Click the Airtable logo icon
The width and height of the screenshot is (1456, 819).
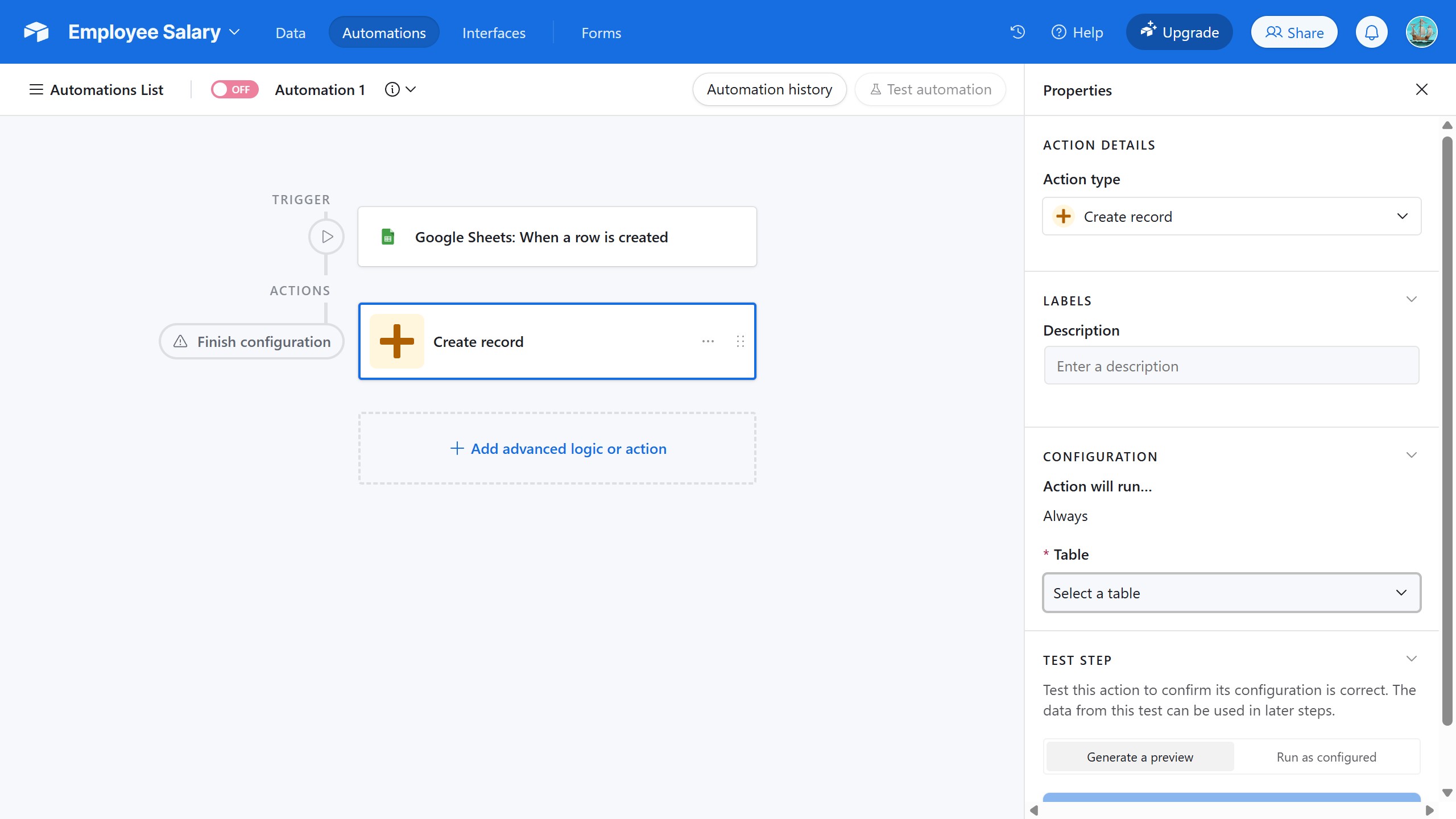[x=36, y=32]
